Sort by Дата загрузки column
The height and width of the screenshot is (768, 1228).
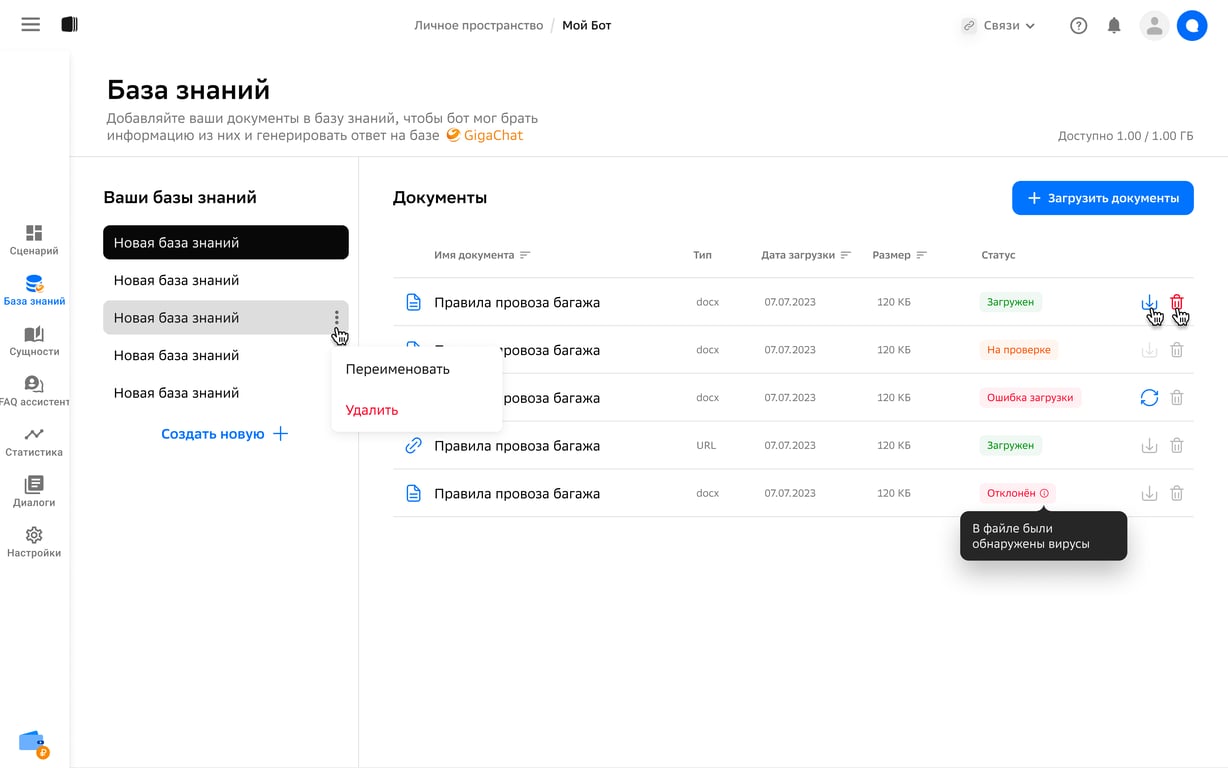pyautogui.click(x=806, y=255)
